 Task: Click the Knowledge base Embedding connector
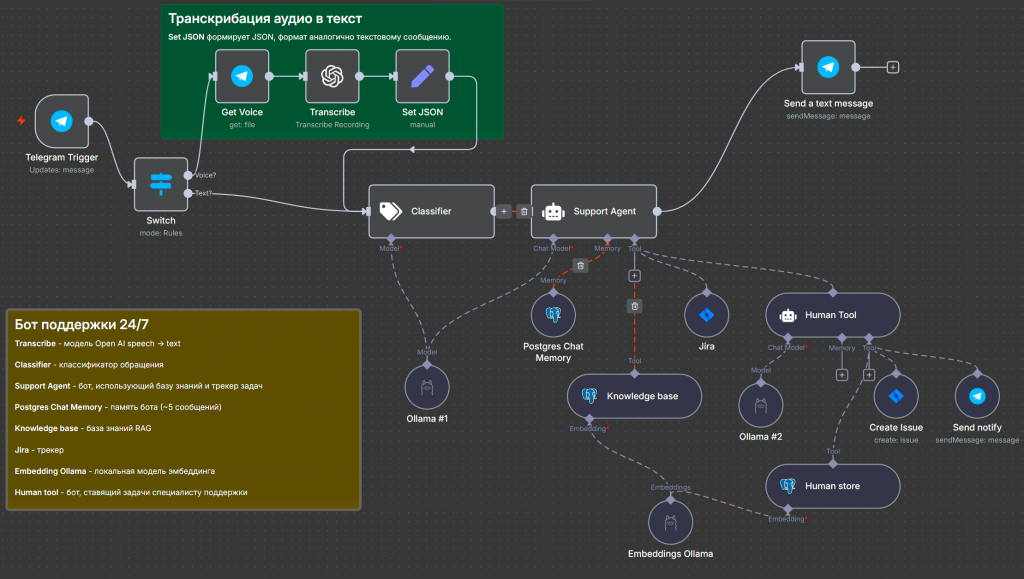590,419
